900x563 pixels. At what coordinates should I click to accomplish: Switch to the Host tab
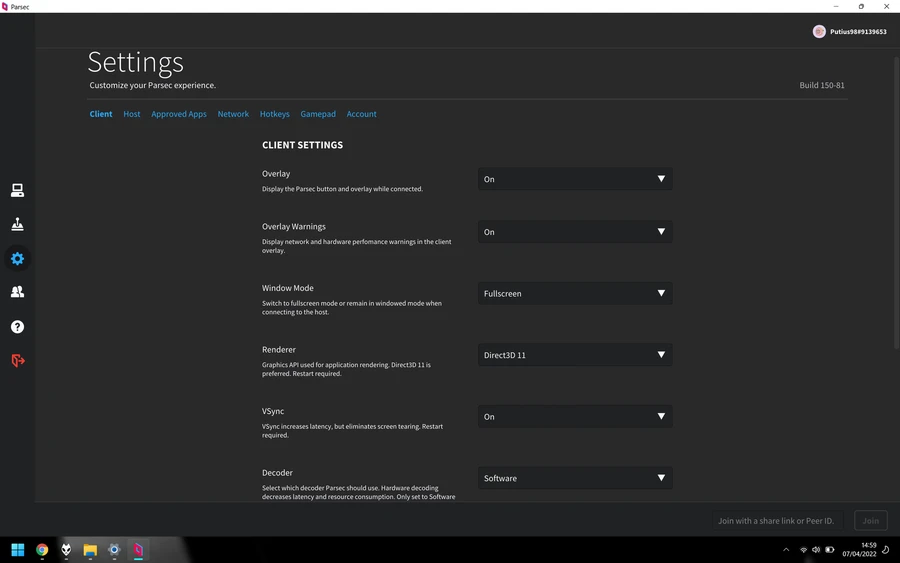(131, 114)
